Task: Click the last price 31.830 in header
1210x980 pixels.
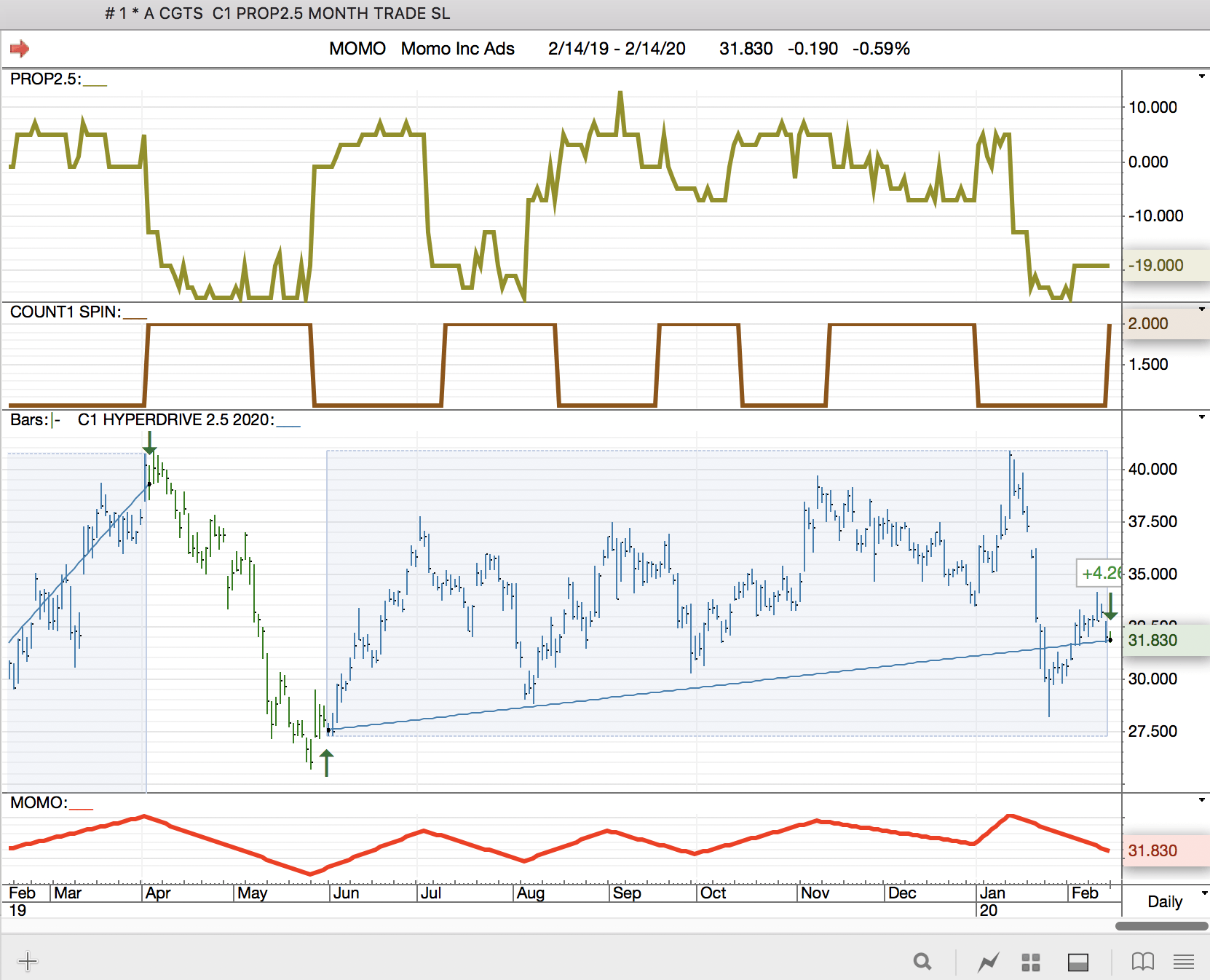Action: [746, 49]
